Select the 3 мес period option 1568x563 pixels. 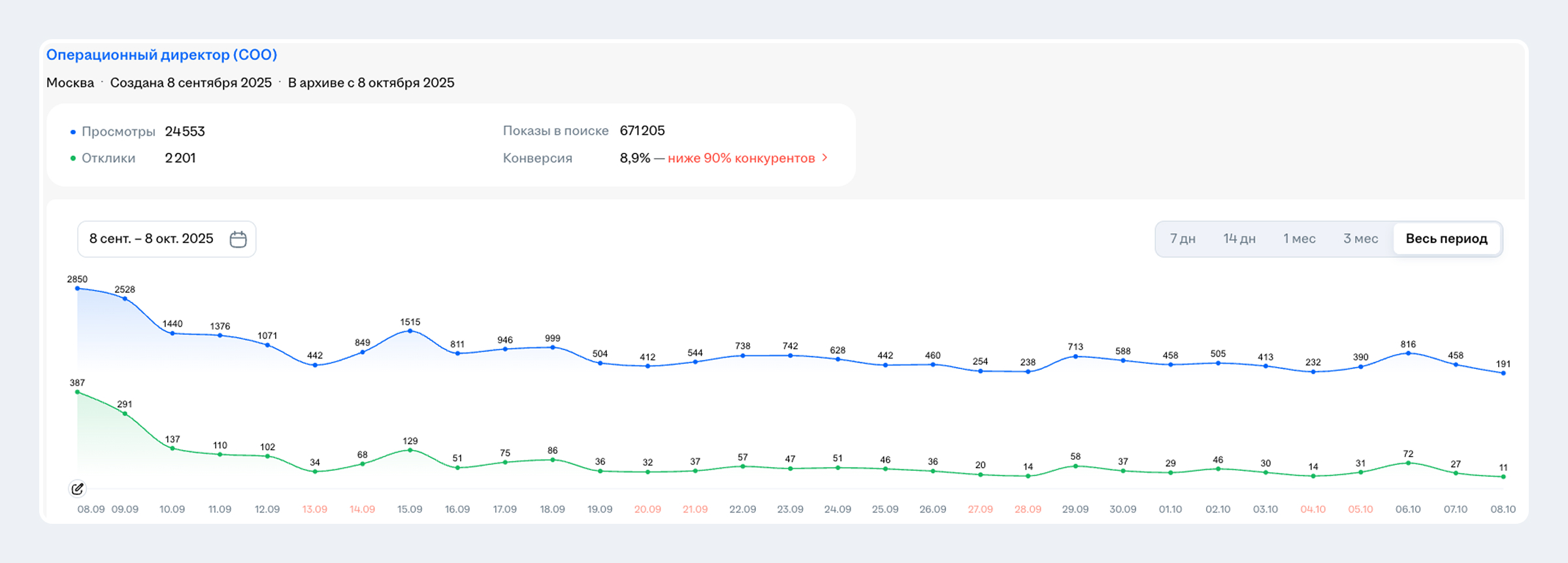point(1360,239)
